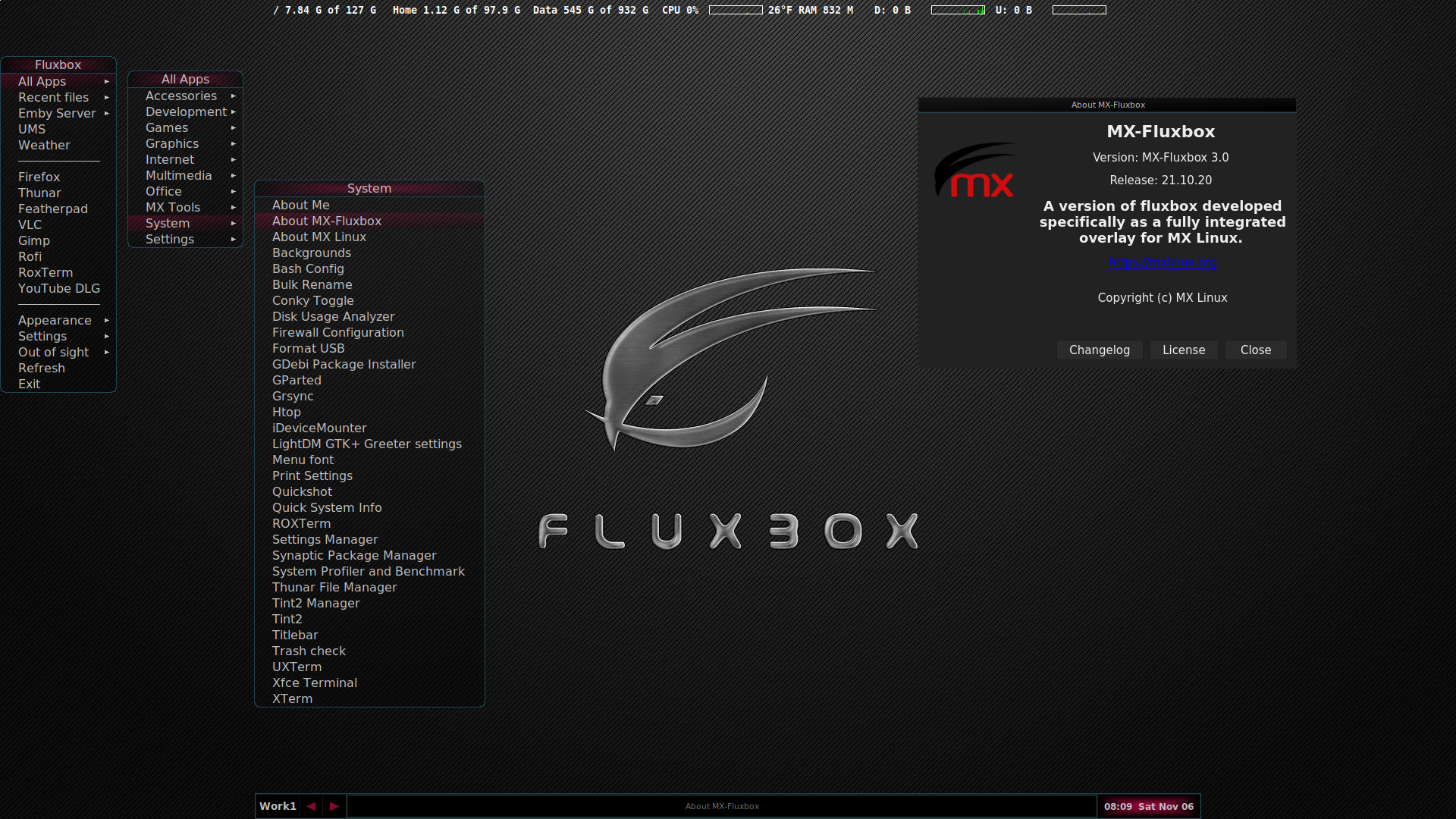Click the next workspace right arrow
The height and width of the screenshot is (819, 1456).
click(334, 806)
